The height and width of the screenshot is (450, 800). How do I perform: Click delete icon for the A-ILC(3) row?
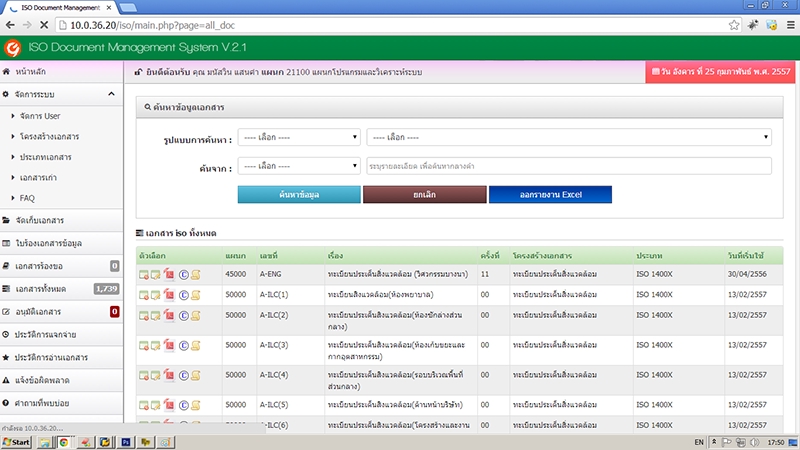click(x=144, y=345)
